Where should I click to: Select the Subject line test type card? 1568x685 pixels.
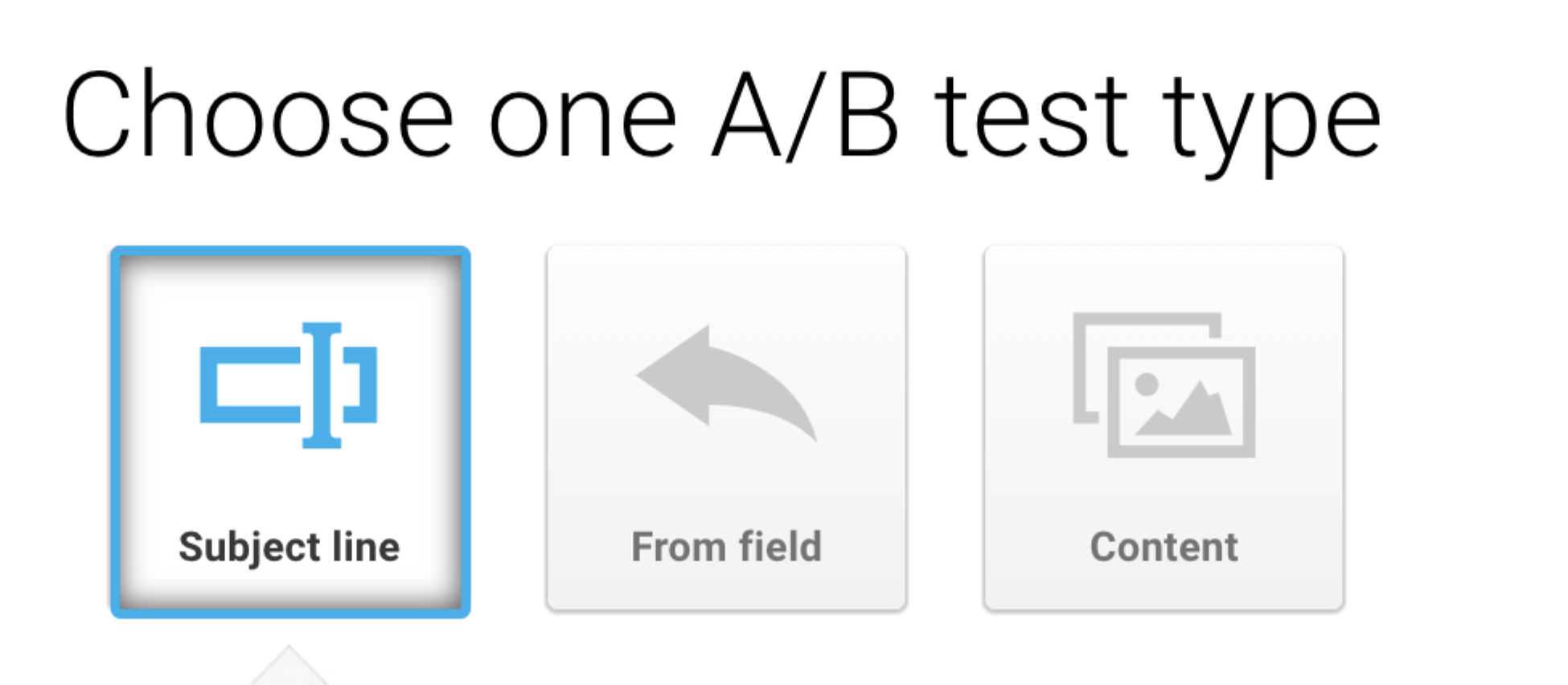pyautogui.click(x=290, y=432)
